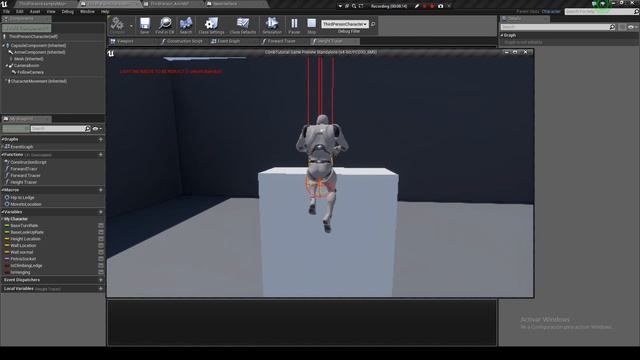
Task: Select CapsuleComponent (Inherited) in tree
Action: pyautogui.click(x=38, y=46)
